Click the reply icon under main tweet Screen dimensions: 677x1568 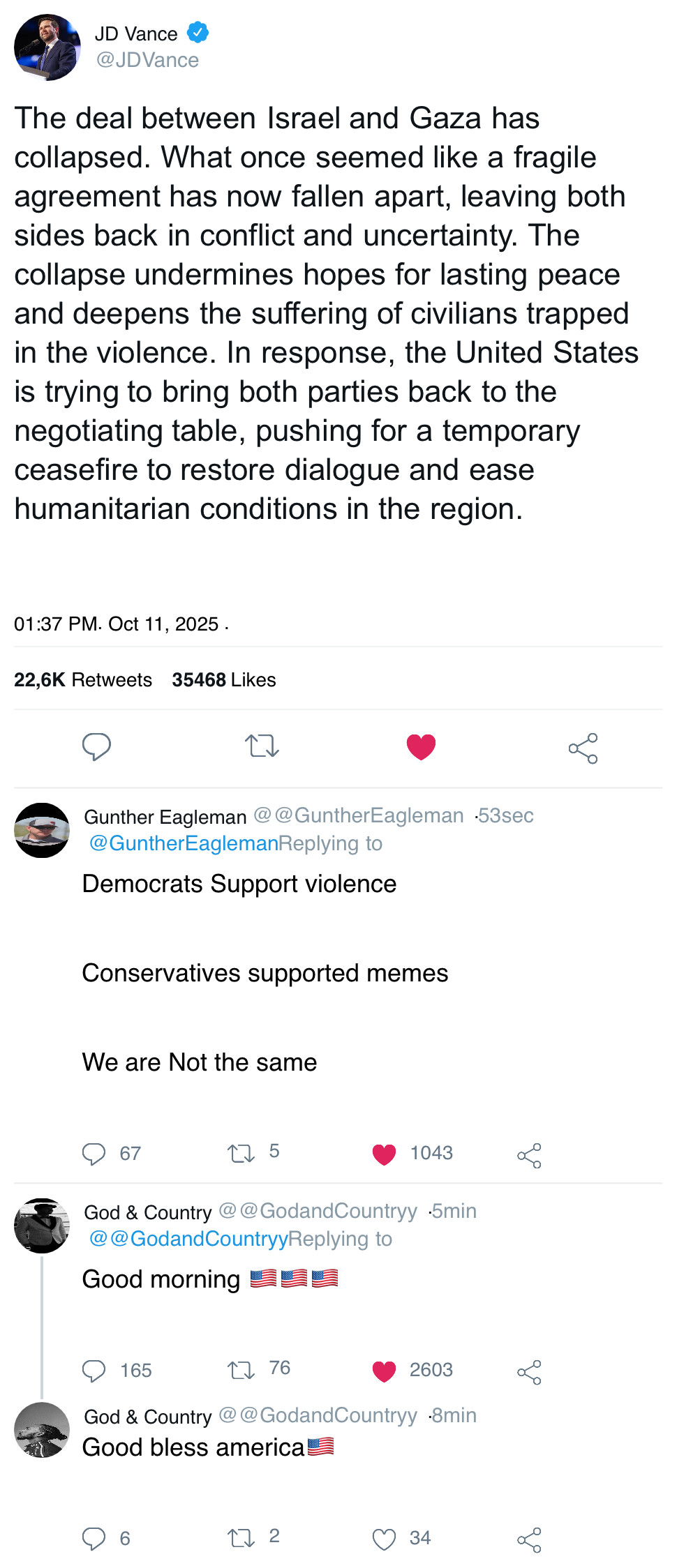tap(96, 747)
